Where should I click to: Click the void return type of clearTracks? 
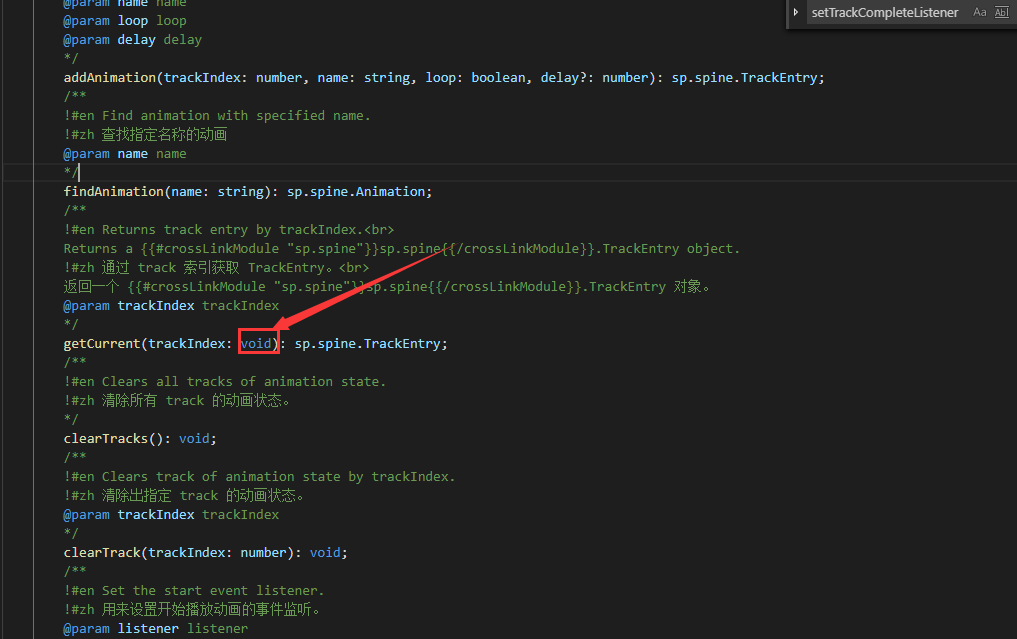pyautogui.click(x=197, y=438)
